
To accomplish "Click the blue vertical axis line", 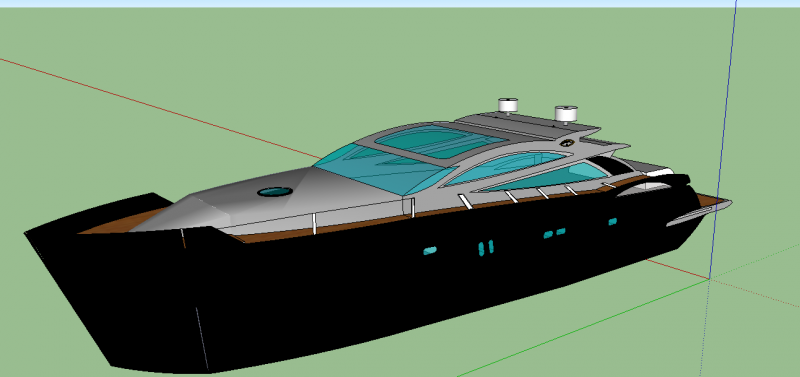I will click(723, 138).
